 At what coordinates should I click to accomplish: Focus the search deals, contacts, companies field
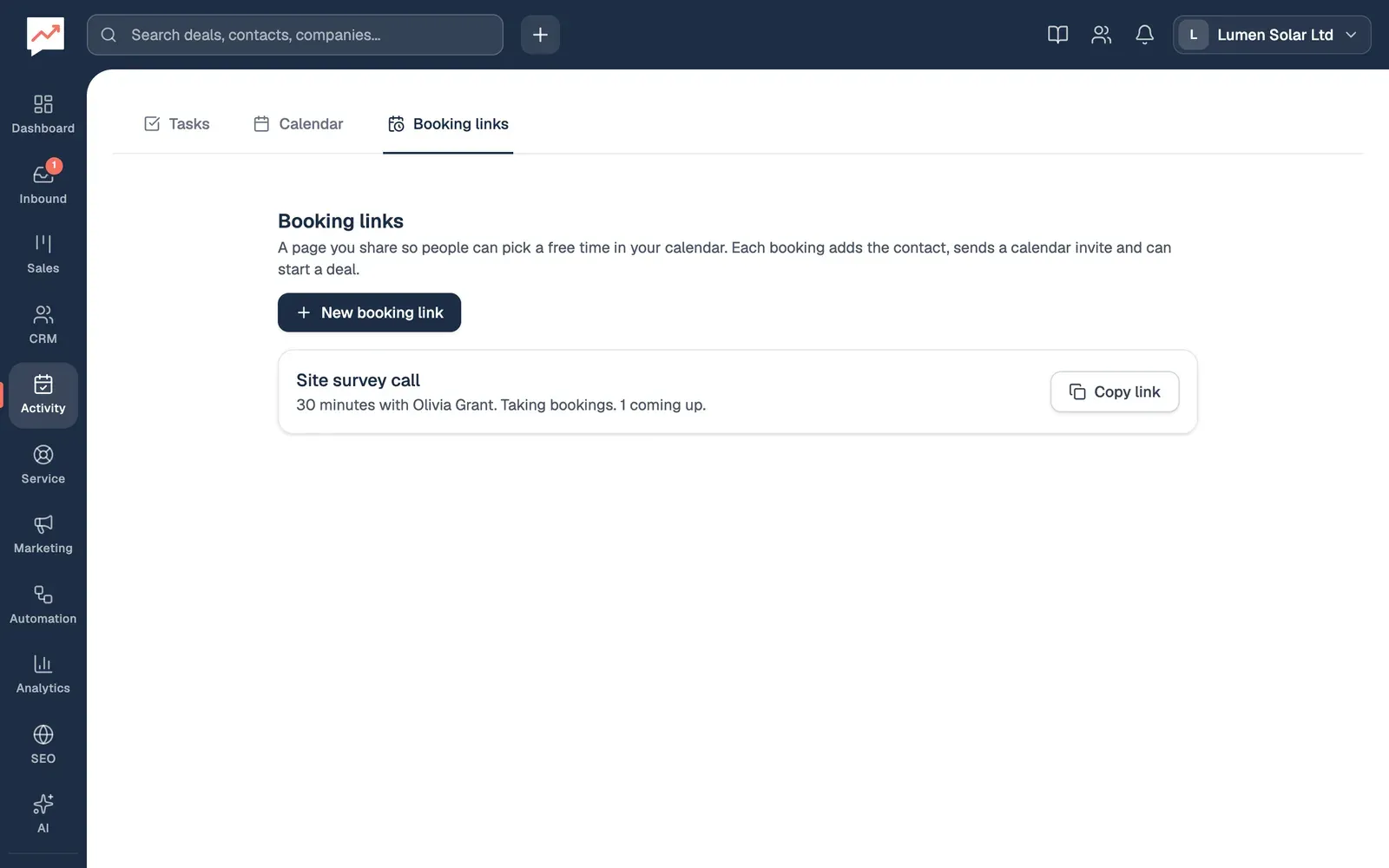click(x=295, y=35)
